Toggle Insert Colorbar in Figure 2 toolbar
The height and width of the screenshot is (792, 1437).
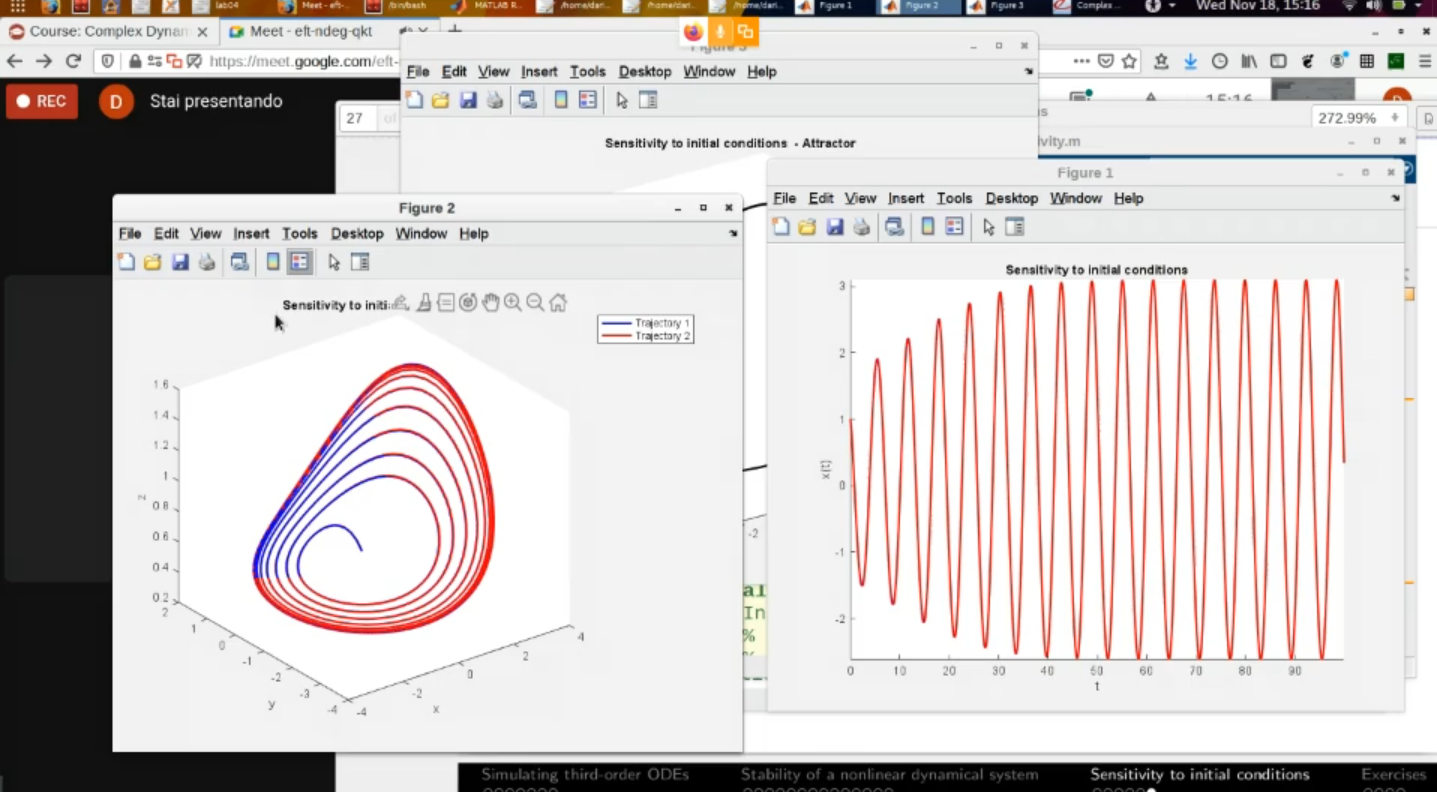click(x=273, y=262)
